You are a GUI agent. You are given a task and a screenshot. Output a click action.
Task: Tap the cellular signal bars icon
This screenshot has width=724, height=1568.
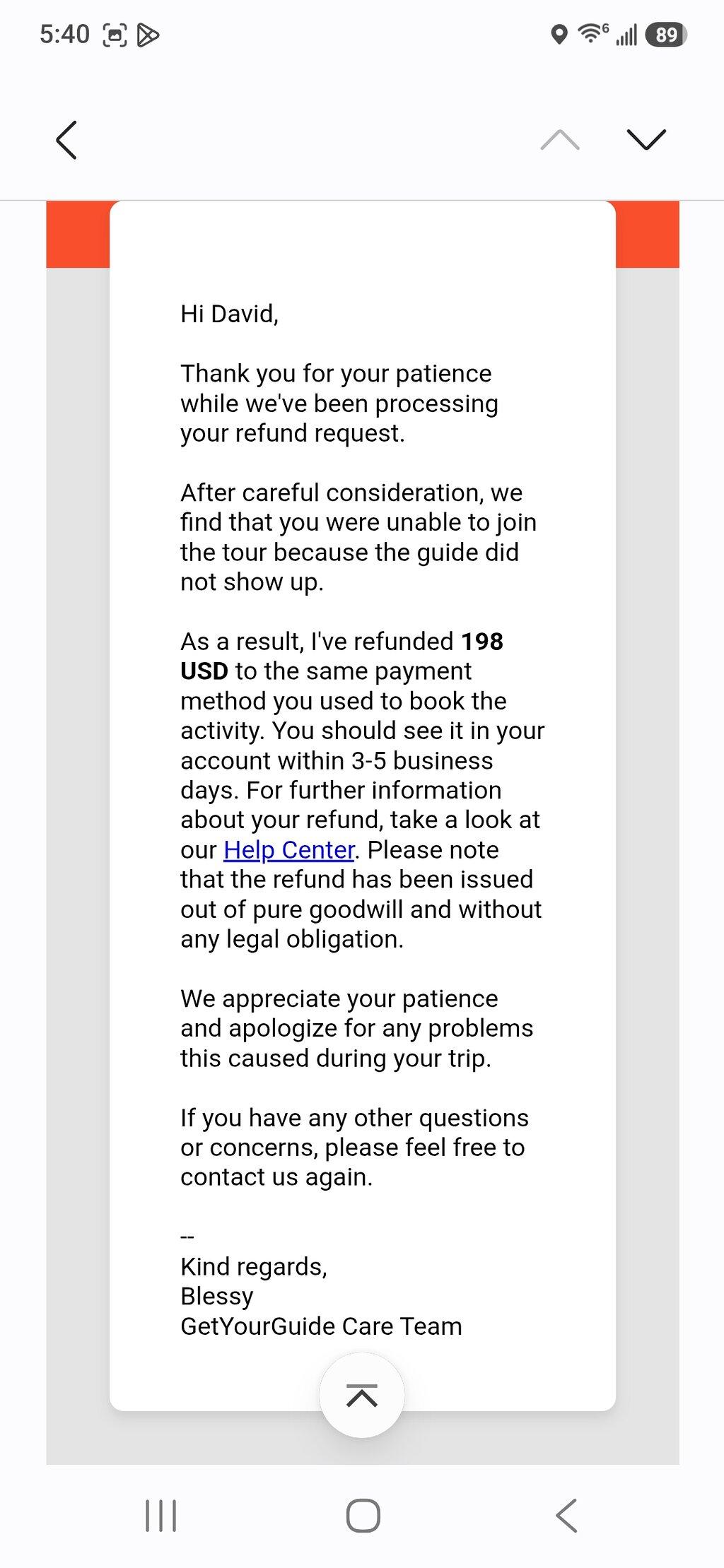pyautogui.click(x=626, y=35)
